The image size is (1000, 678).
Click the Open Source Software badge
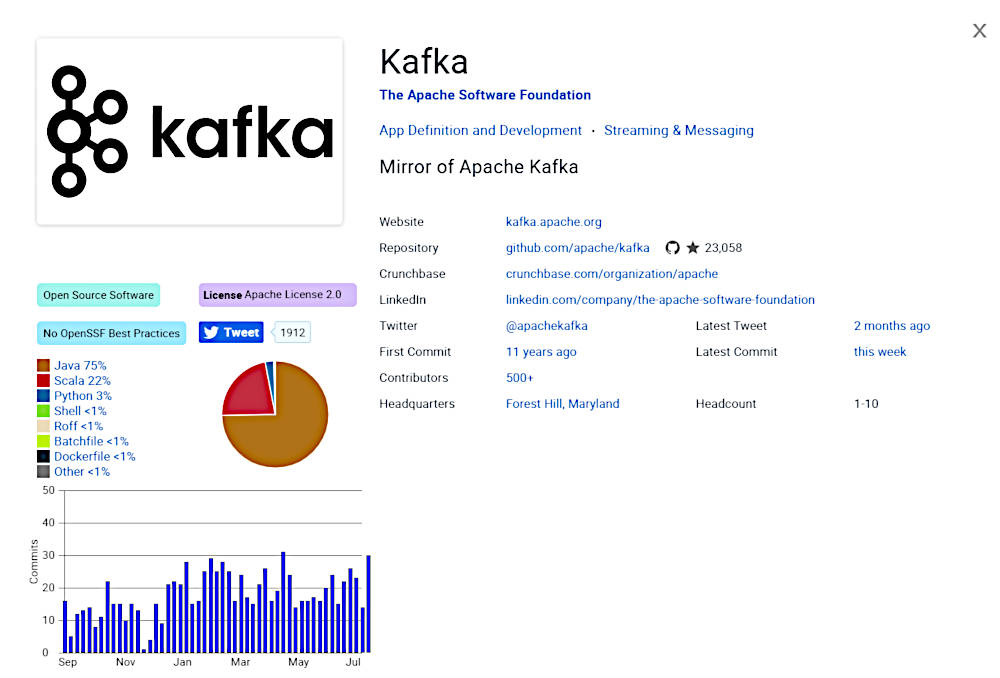pos(98,295)
